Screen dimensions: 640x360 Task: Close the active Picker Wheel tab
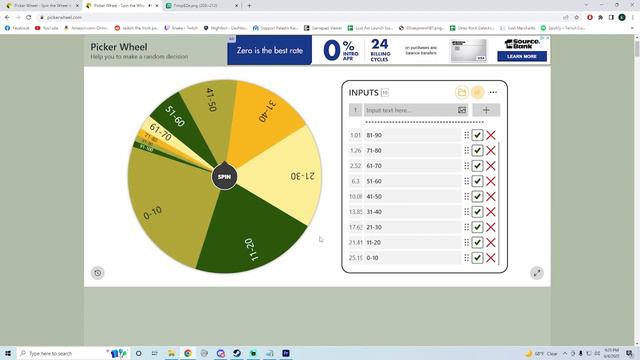[157, 6]
